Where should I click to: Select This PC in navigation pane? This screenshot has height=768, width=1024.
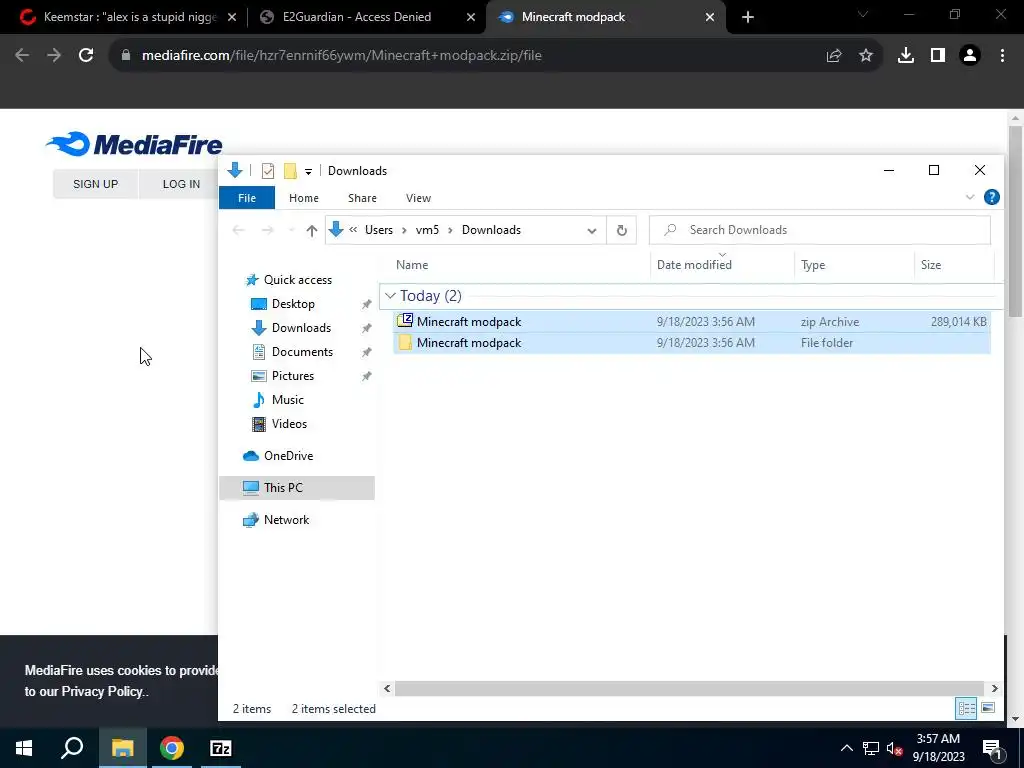click(297, 488)
